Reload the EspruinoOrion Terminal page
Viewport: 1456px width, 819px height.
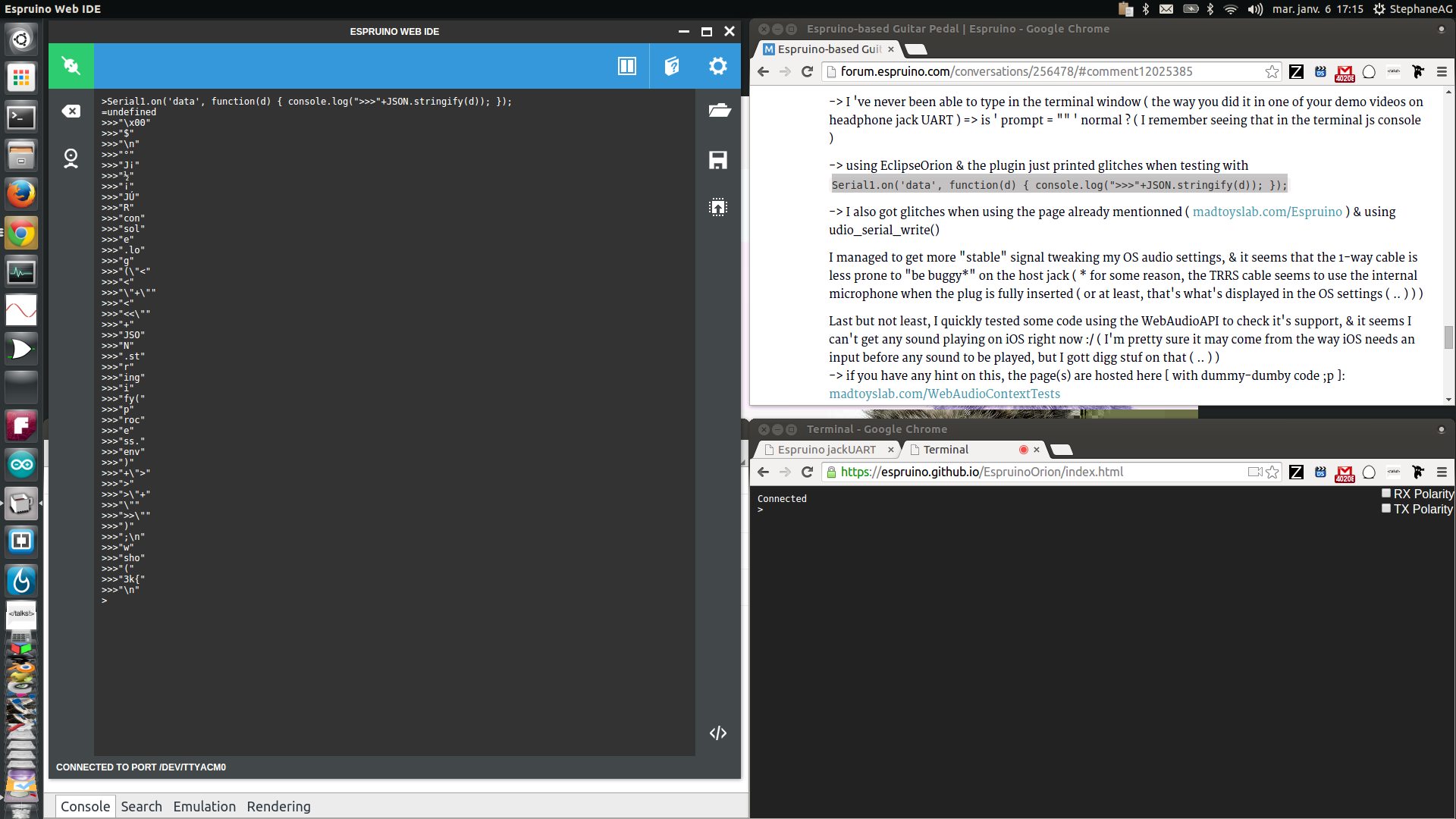(x=808, y=472)
